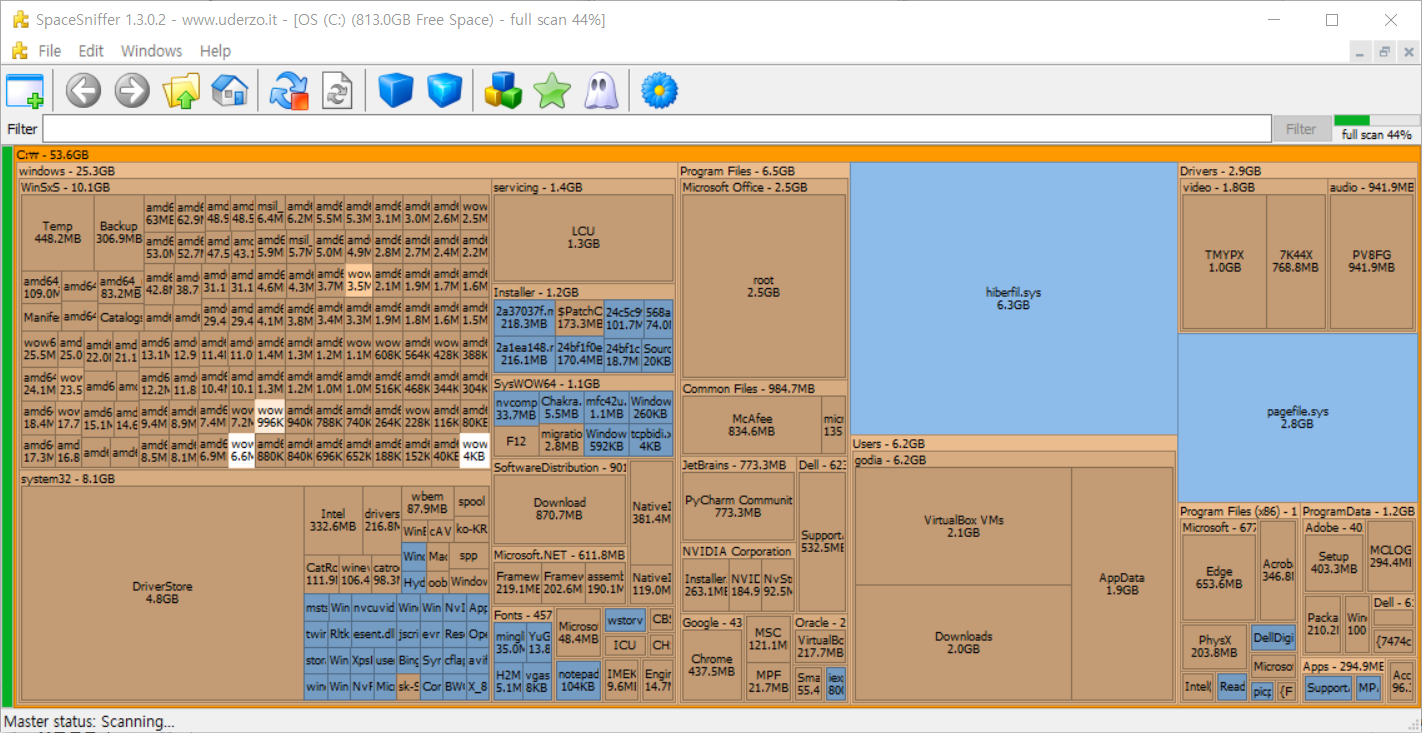This screenshot has height=733, width=1422.
Task: Toggle file classes style (colored cubes icon)
Action: click(503, 91)
